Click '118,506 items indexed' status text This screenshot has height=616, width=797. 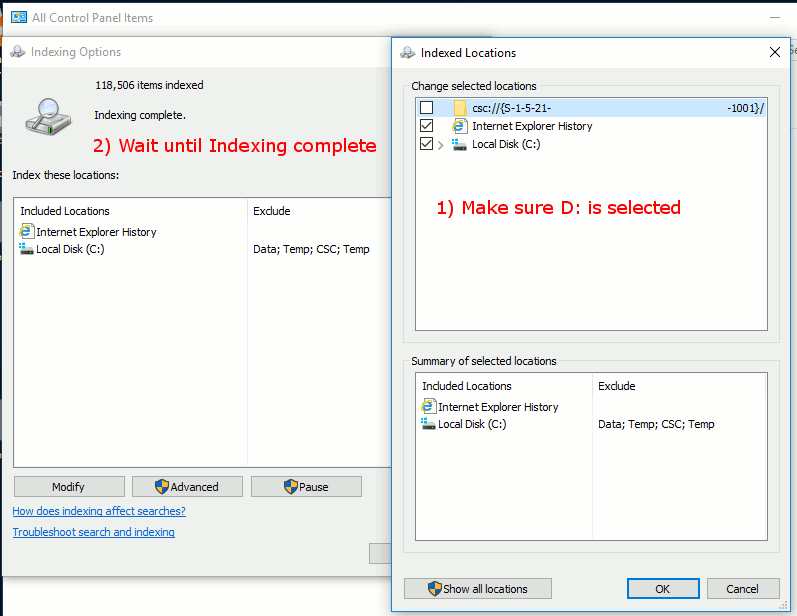[149, 85]
